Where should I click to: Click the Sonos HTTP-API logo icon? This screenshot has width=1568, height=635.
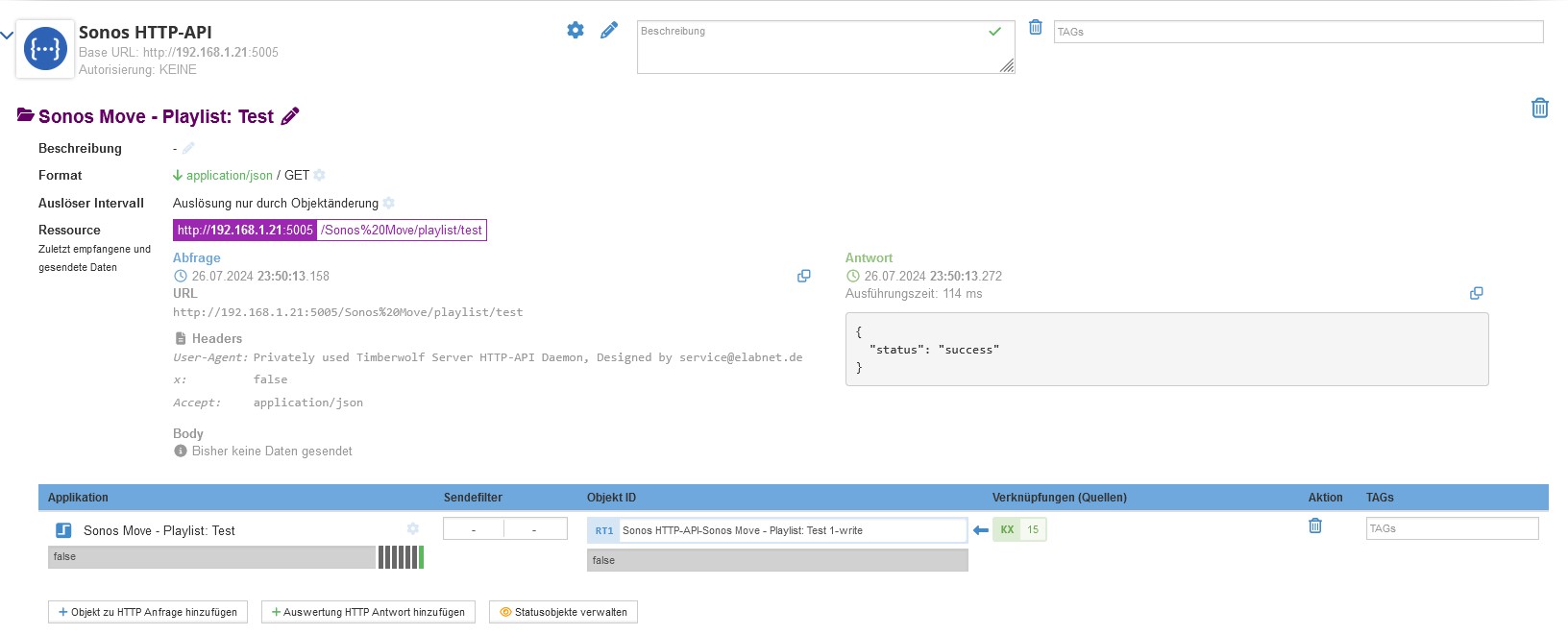tap(45, 48)
